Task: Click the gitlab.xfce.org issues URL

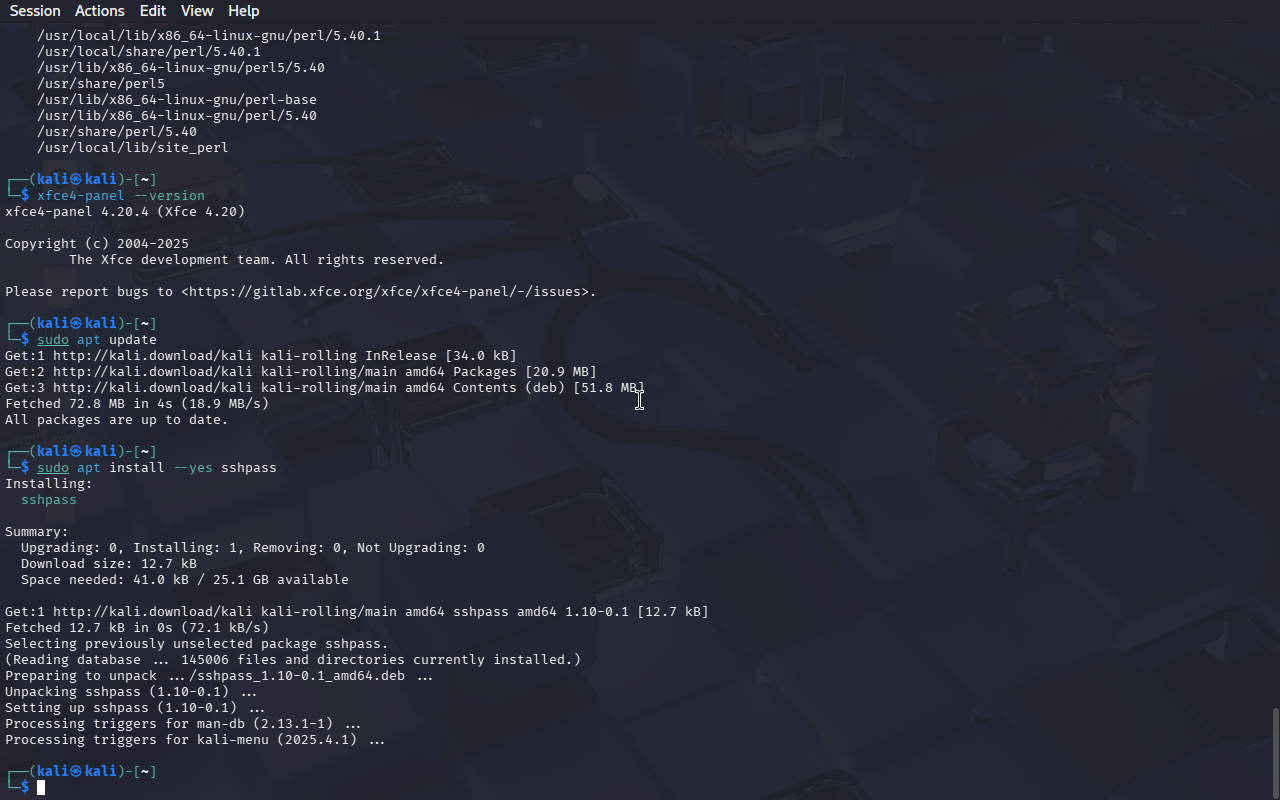Action: tap(388, 292)
